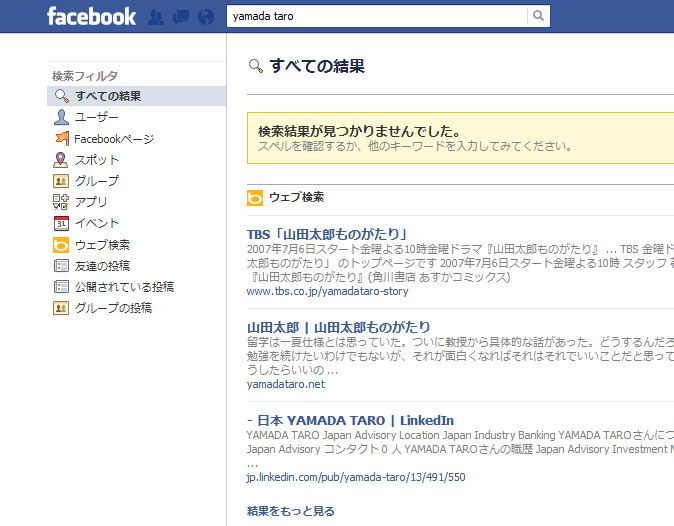The image size is (674, 526).
Task: Filter results by グループ
Action: click(97, 181)
